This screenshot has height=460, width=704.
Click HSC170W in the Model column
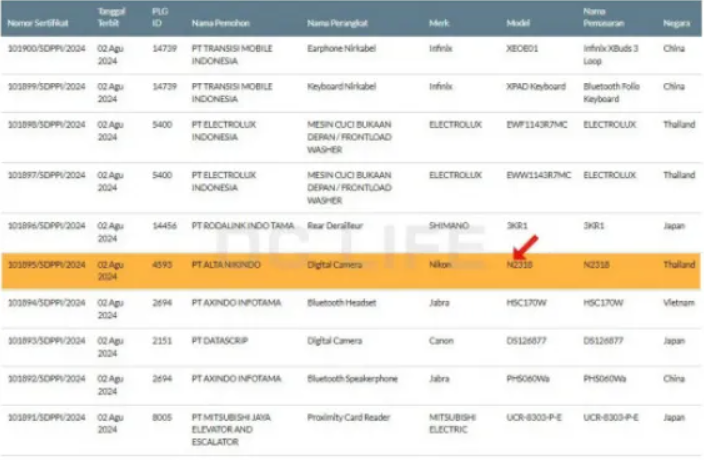526,302
